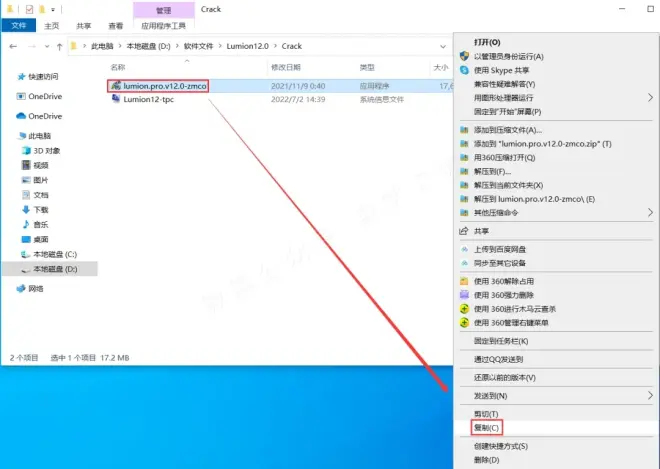Choose 添加到 "lumion.pro.v12.0-zmco.zip" (T)
Screen dimensions: 660x469
pos(543,144)
